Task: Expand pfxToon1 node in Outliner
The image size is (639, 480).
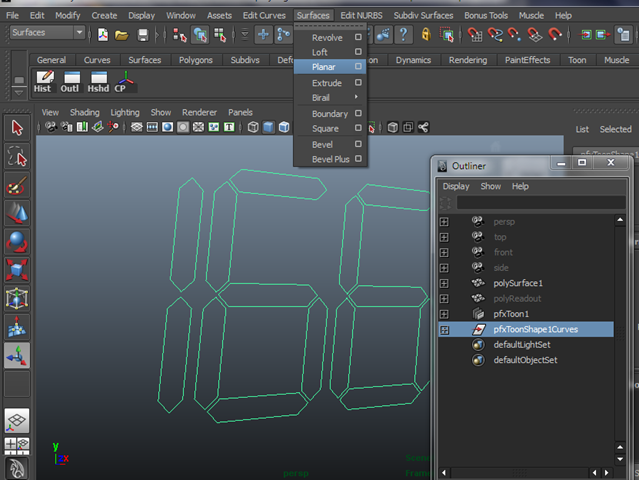Action: pos(444,314)
